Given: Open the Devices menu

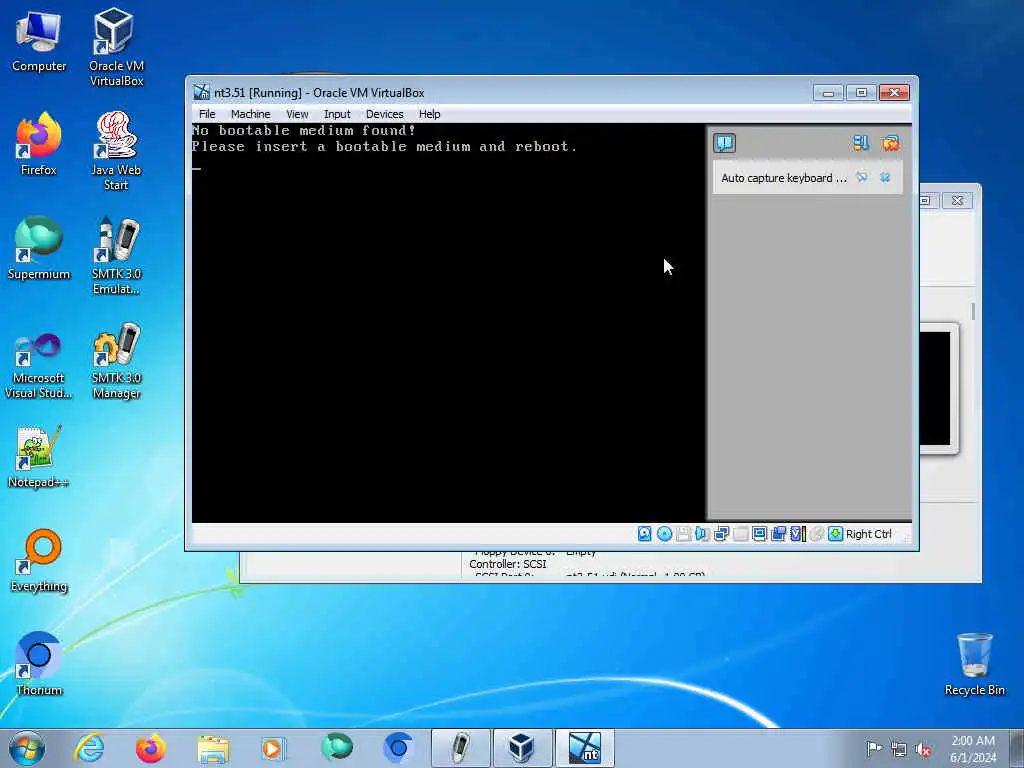Looking at the screenshot, I should coord(385,114).
